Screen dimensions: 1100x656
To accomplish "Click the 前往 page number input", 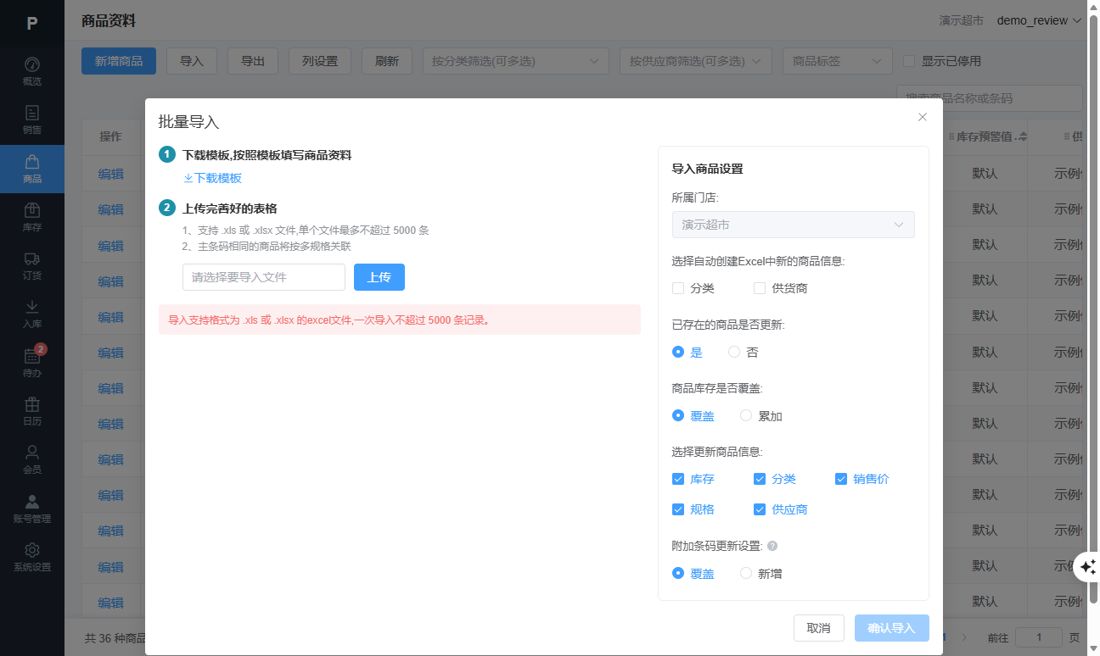I will 1039,637.
